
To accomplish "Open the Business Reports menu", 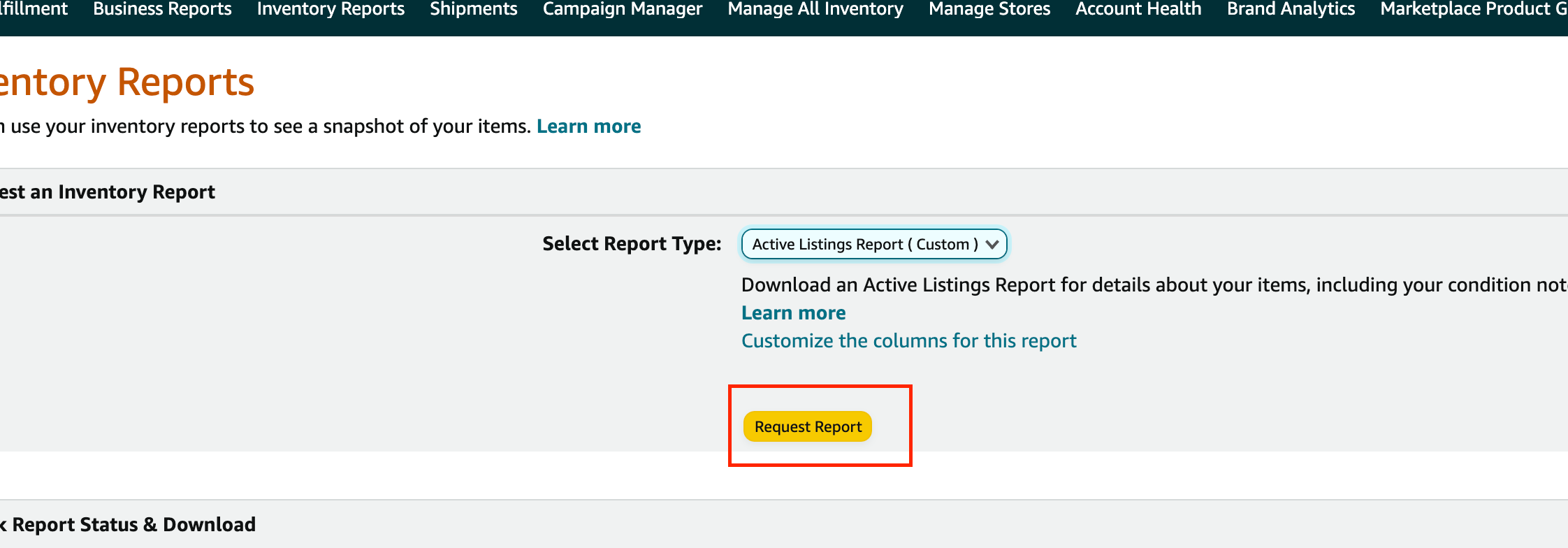I will [x=162, y=9].
